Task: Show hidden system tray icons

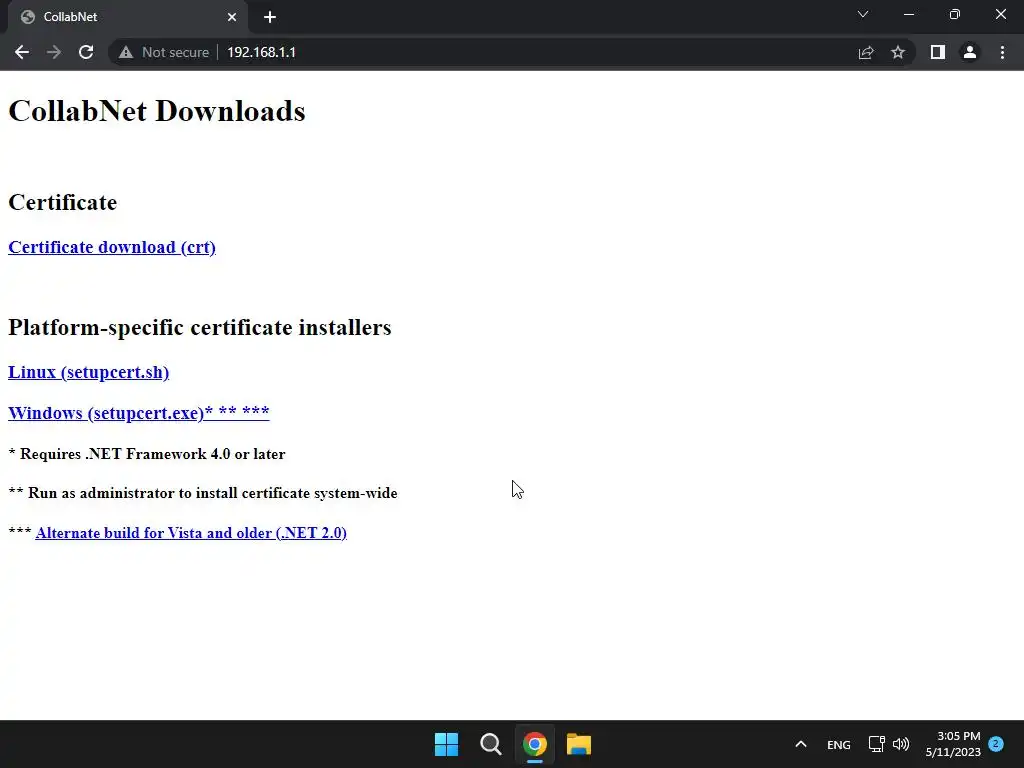Action: [801, 744]
